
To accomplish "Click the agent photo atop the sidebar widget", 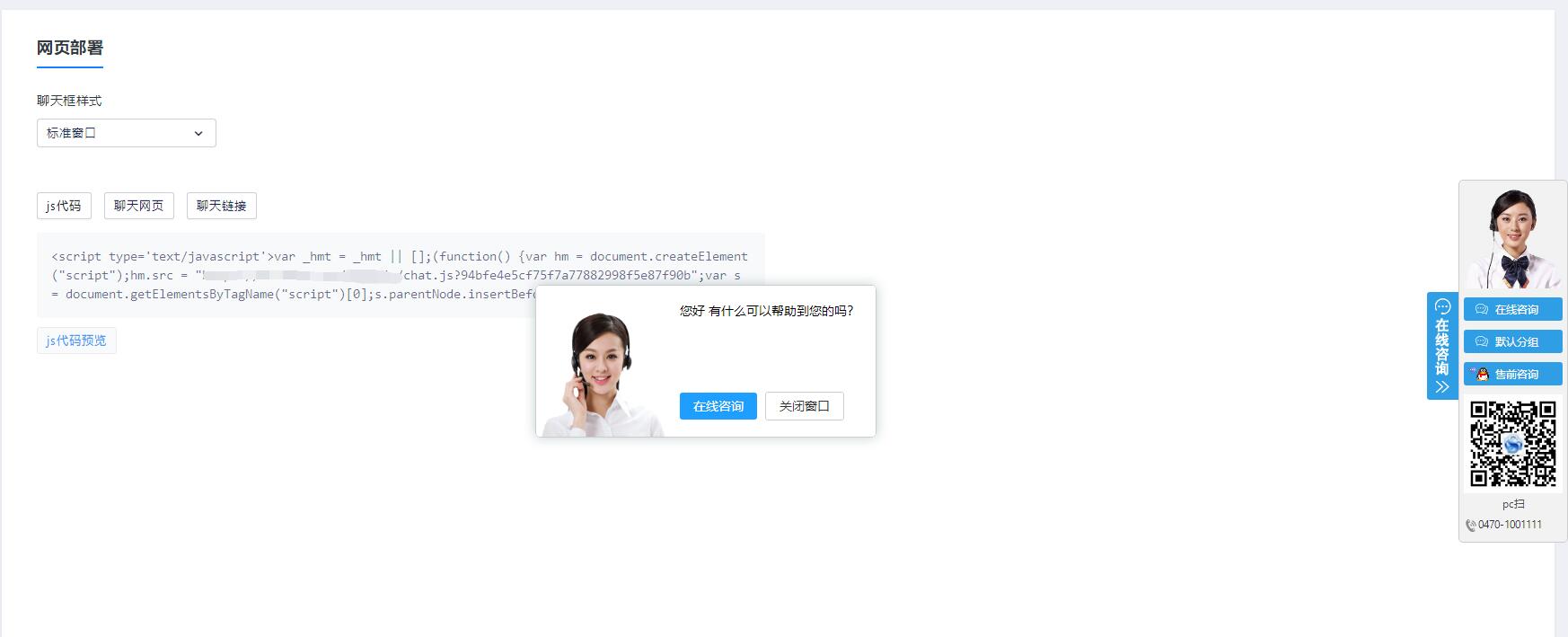I will [1512, 238].
